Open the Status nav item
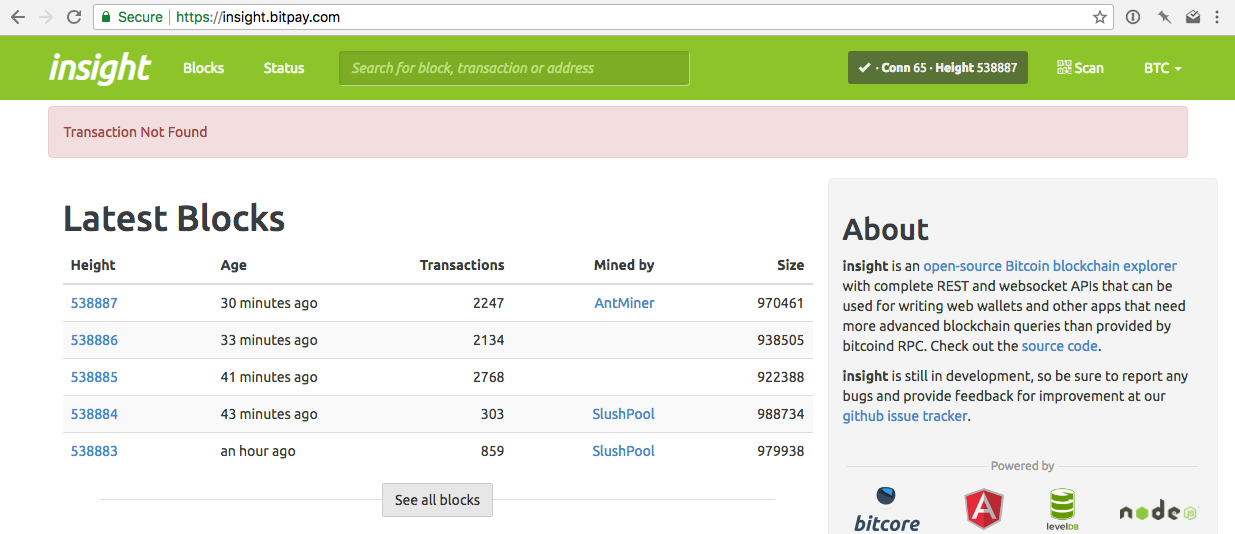This screenshot has height=534, width=1235. (284, 68)
